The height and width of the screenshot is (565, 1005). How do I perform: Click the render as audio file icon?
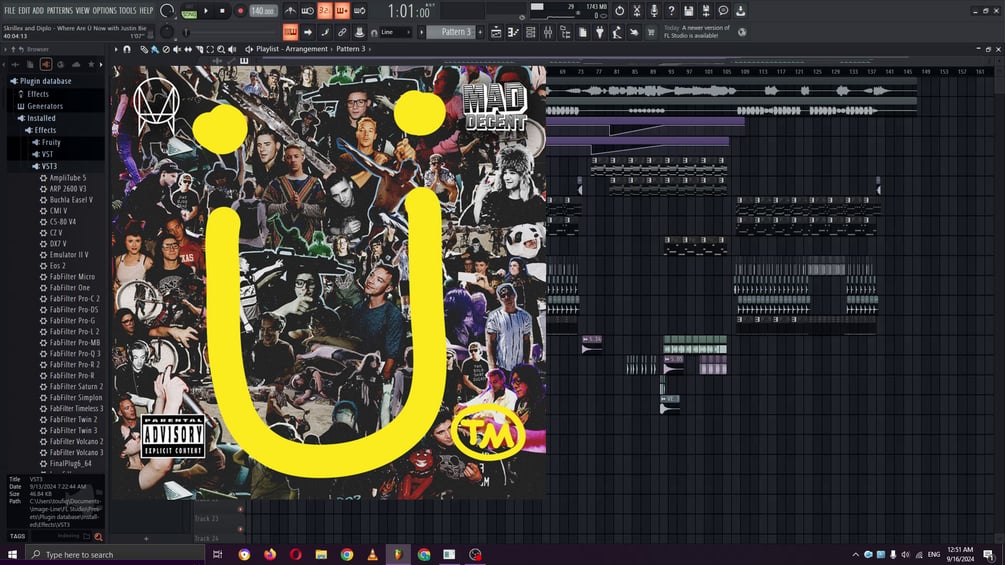tap(706, 11)
